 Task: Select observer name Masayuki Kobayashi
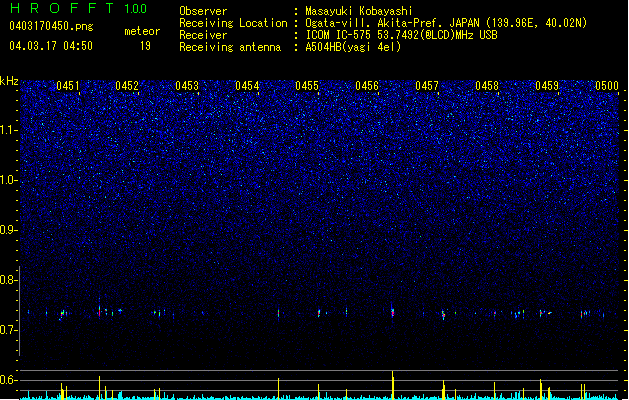(x=359, y=11)
